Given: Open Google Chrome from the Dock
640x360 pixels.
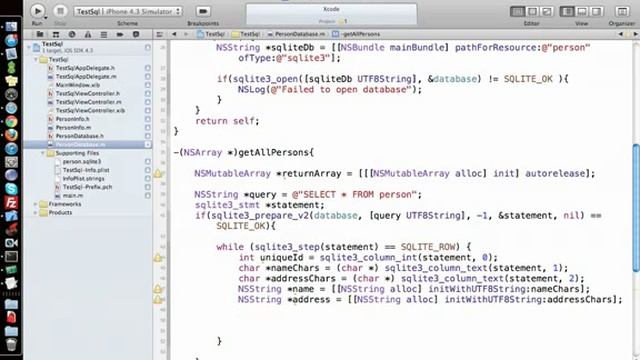Looking at the screenshot, I should [x=11, y=121].
